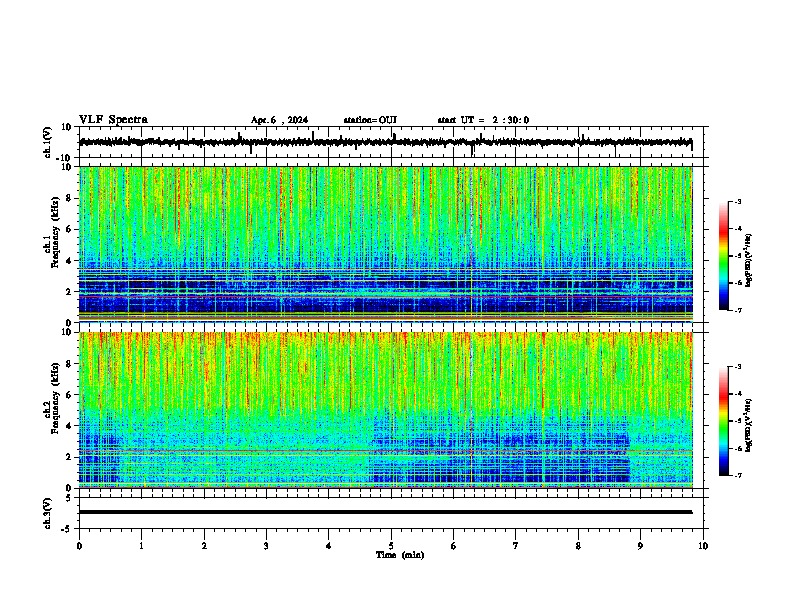The width and height of the screenshot is (792, 612).
Task: Click the ch.1 spectrogram color bar
Action: [x=724, y=256]
